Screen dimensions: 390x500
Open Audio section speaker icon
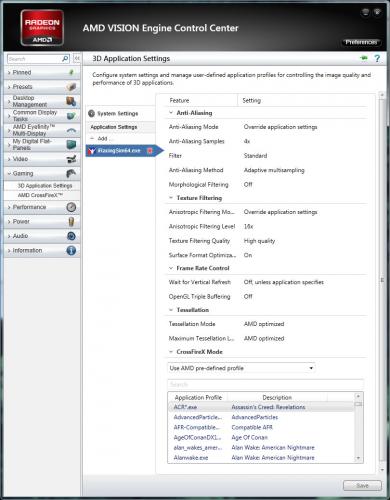click(x=71, y=236)
